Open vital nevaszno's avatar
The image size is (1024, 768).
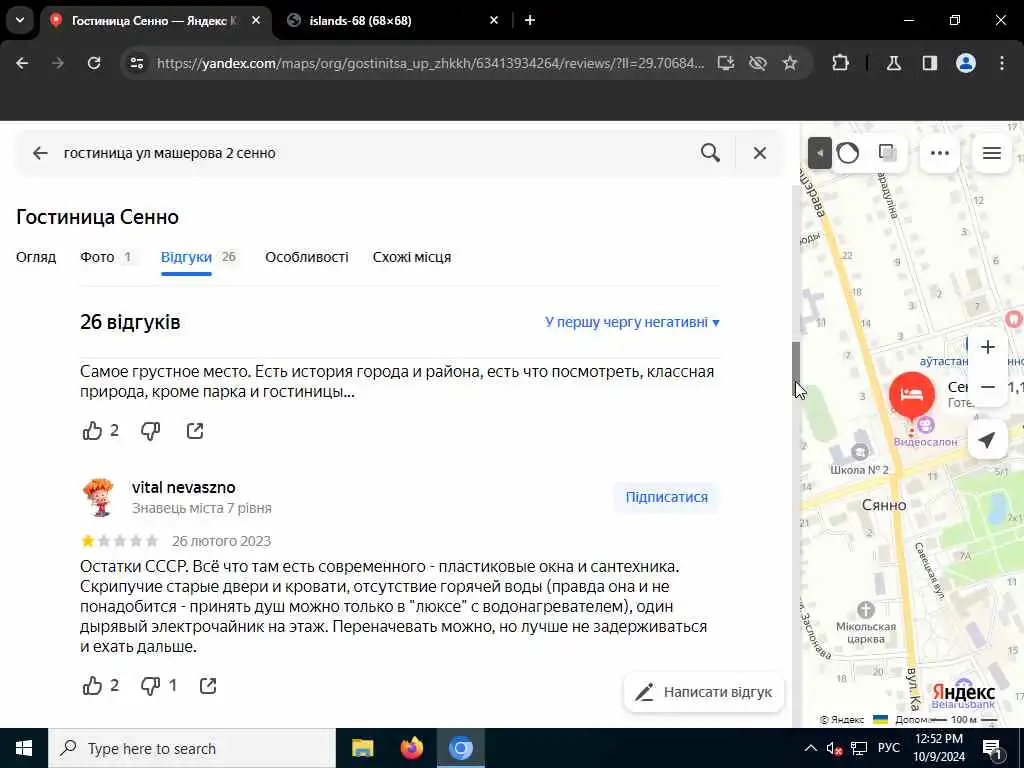pos(99,497)
